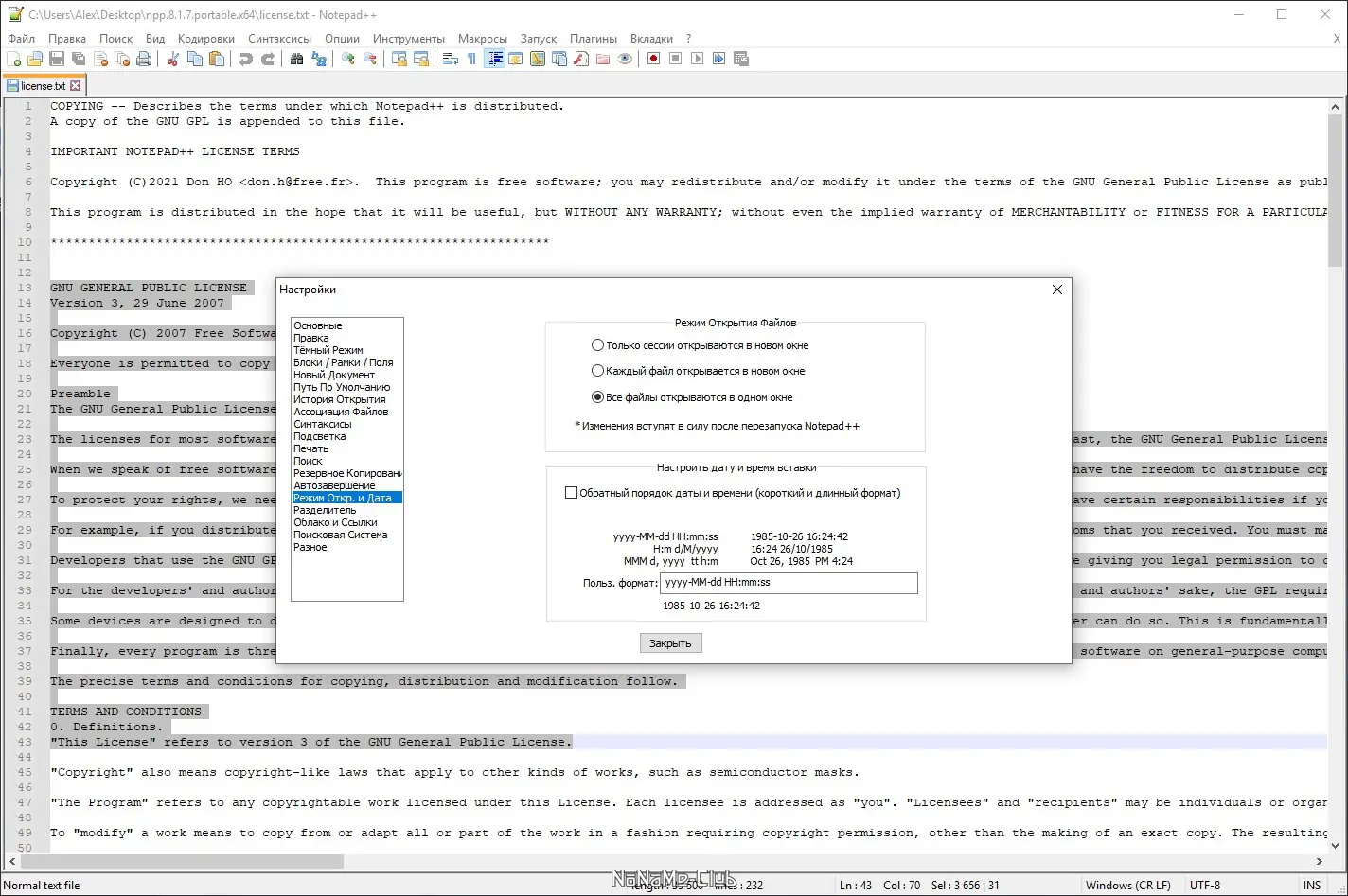The height and width of the screenshot is (896, 1348).
Task: Start macro recording with the red record icon
Action: (654, 59)
